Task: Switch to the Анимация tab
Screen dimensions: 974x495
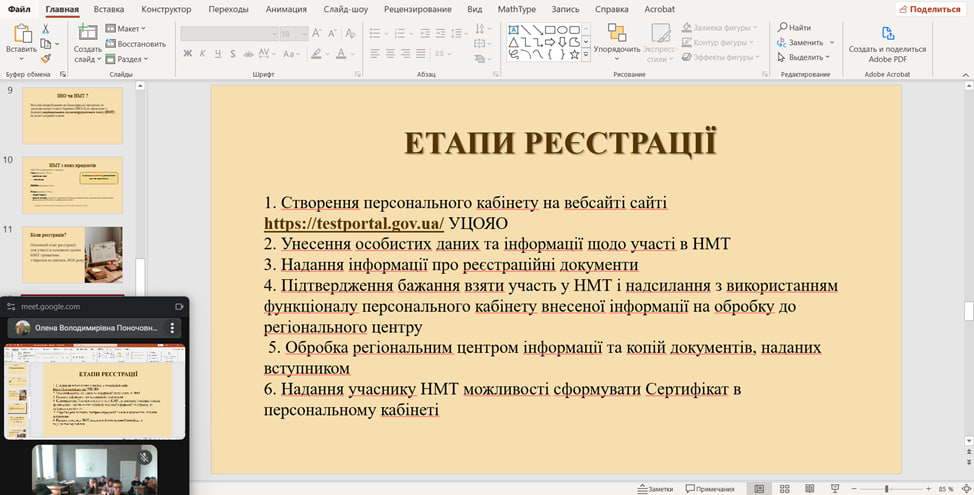Action: (286, 9)
